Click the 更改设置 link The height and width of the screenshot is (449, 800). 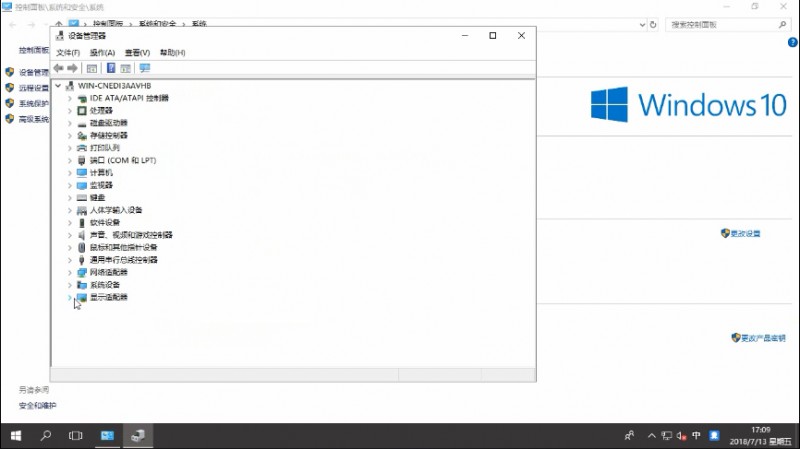point(745,234)
